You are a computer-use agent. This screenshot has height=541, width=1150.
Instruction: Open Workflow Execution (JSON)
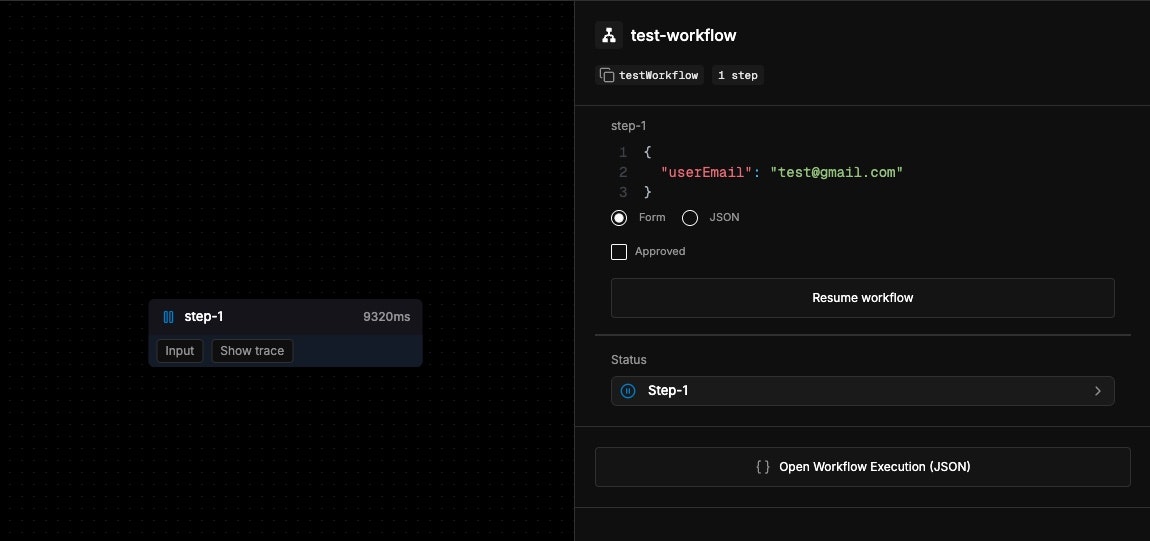click(x=862, y=467)
